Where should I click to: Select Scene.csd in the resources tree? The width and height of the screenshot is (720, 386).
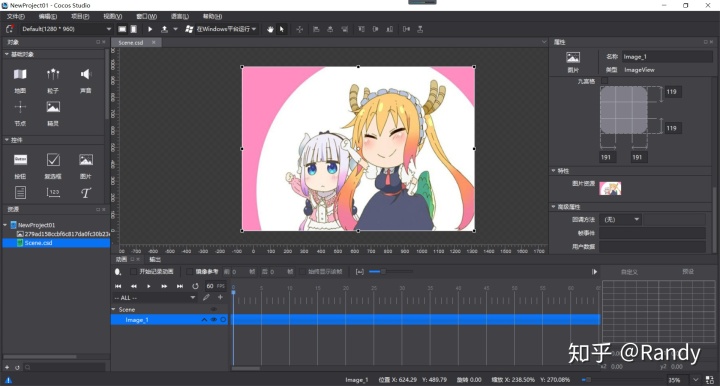click(x=56, y=243)
